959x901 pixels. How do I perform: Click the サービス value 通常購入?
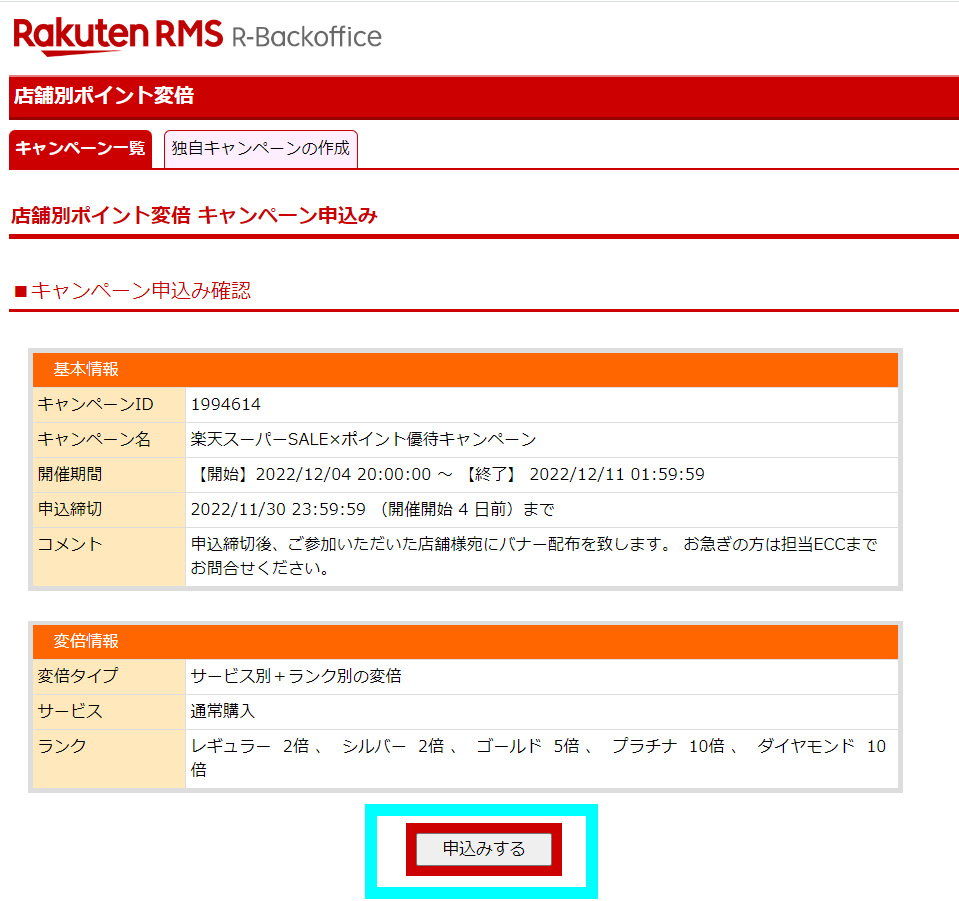tap(223, 711)
